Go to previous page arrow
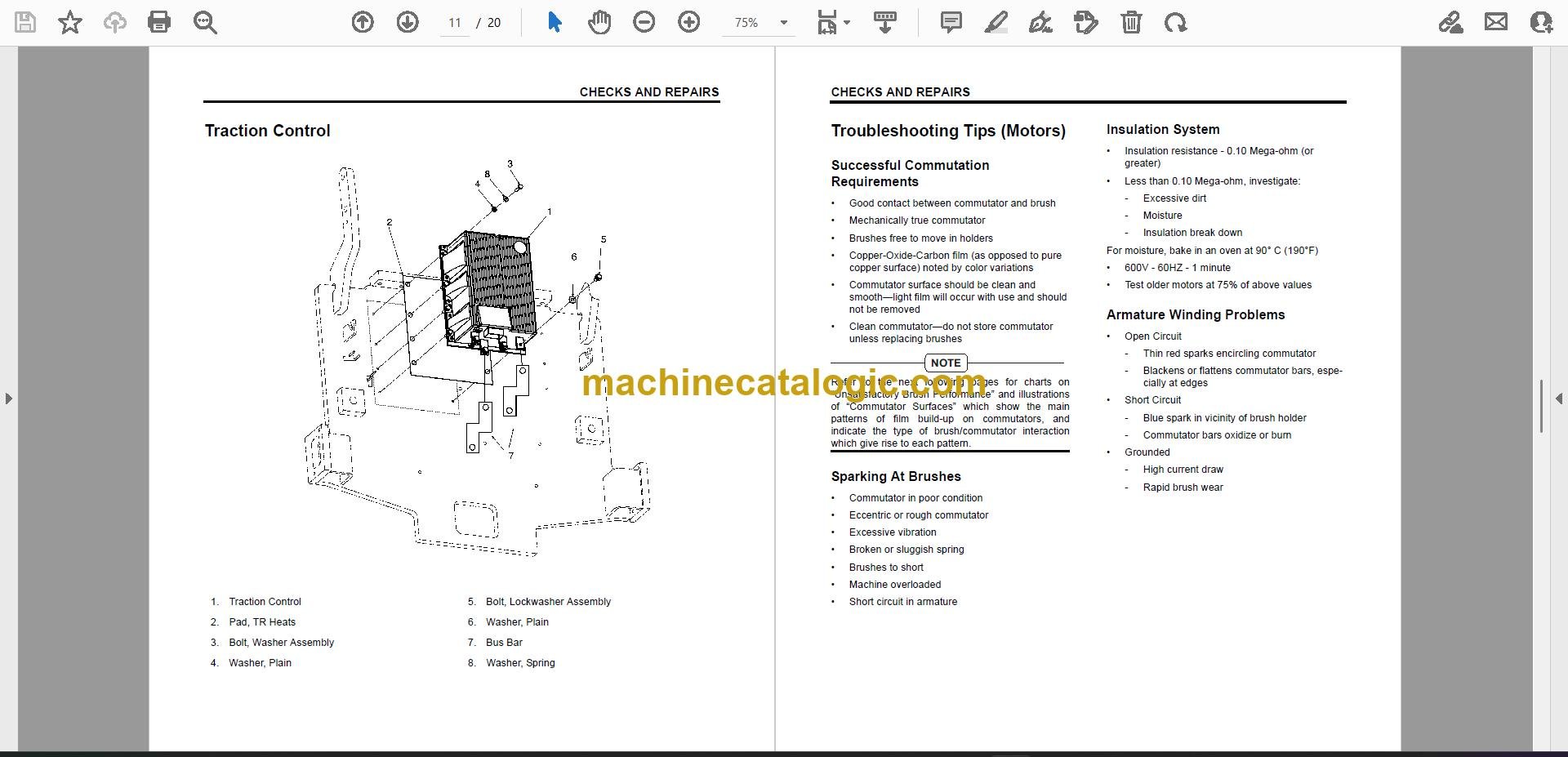This screenshot has width=1568, height=757. coord(363,22)
